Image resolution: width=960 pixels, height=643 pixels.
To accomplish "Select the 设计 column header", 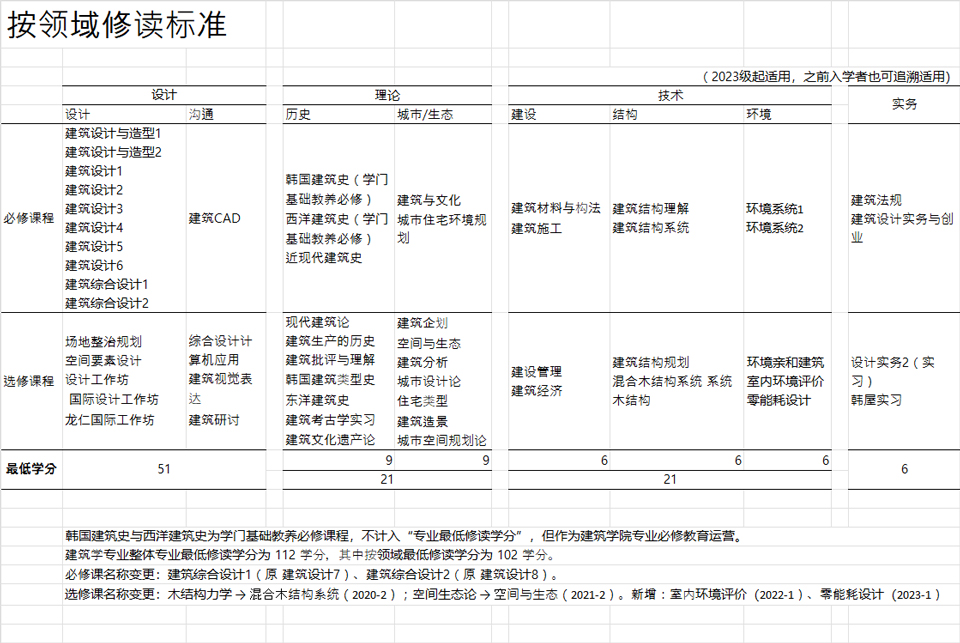I will [x=165, y=95].
